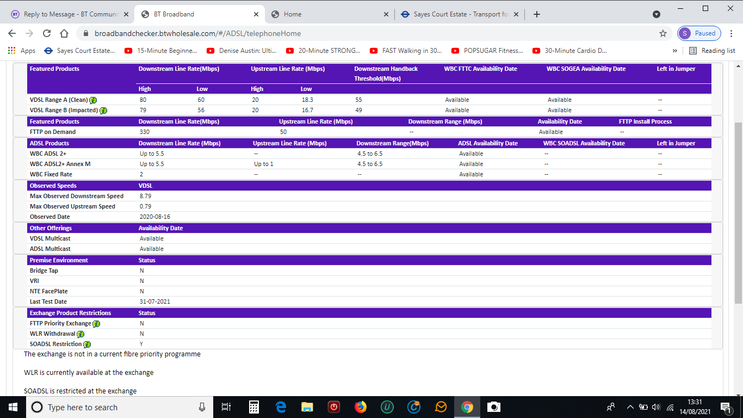Select the BT Broadband tab

[x=199, y=14]
